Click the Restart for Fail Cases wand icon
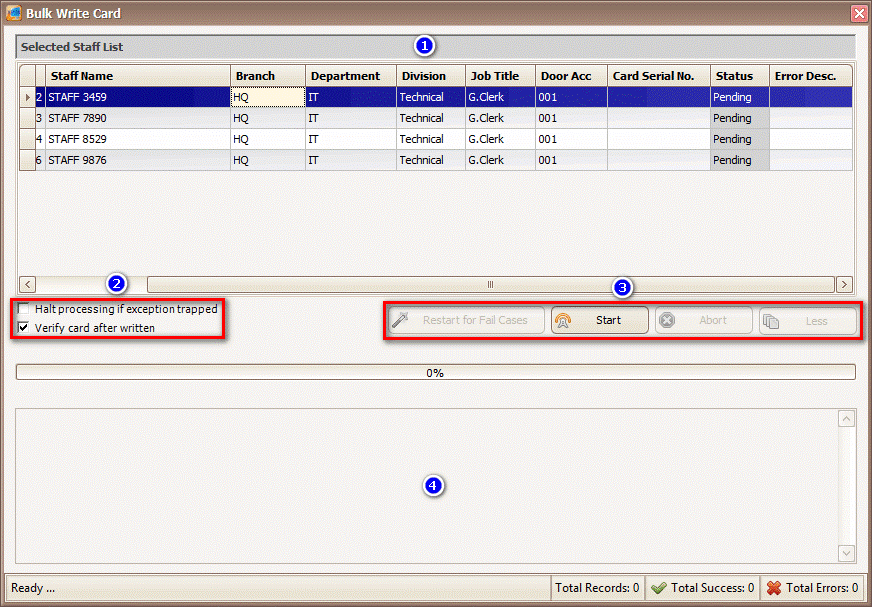The height and width of the screenshot is (607, 872). (x=399, y=321)
